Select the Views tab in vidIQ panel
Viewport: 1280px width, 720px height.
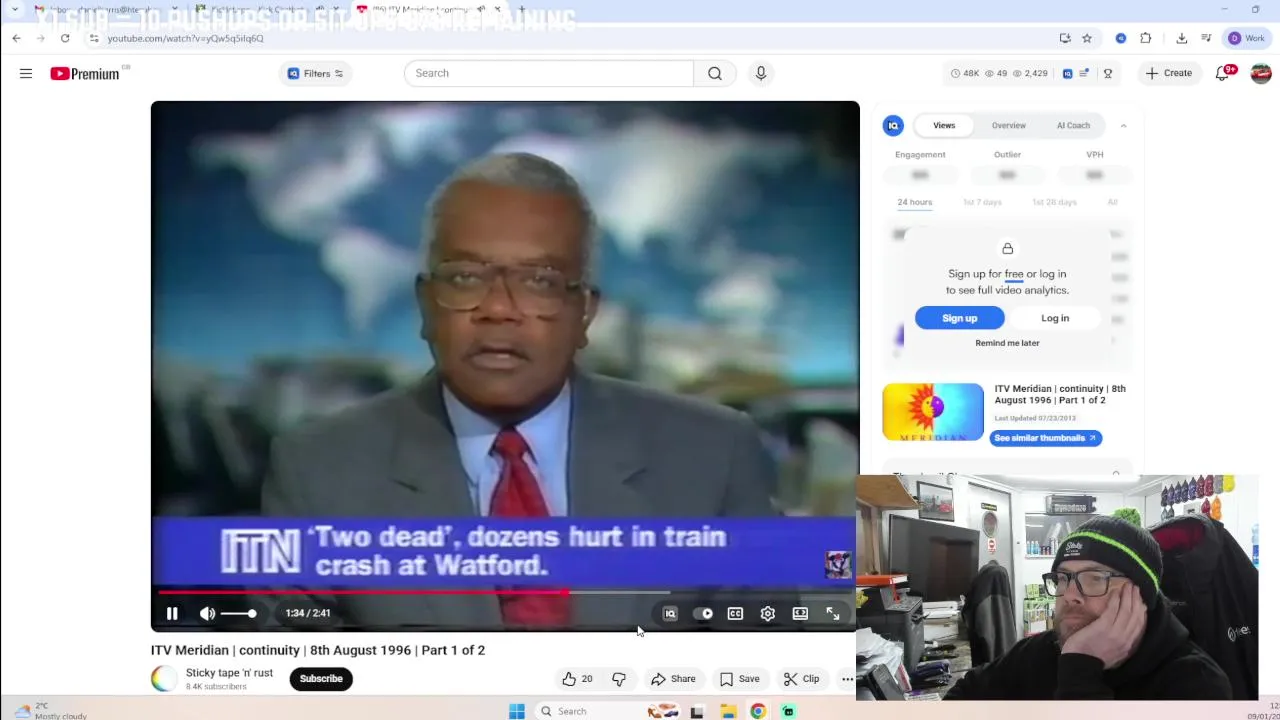click(x=944, y=126)
